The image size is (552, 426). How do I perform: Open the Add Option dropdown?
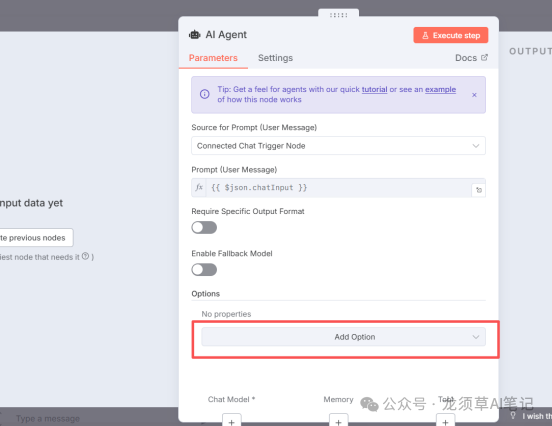[344, 337]
